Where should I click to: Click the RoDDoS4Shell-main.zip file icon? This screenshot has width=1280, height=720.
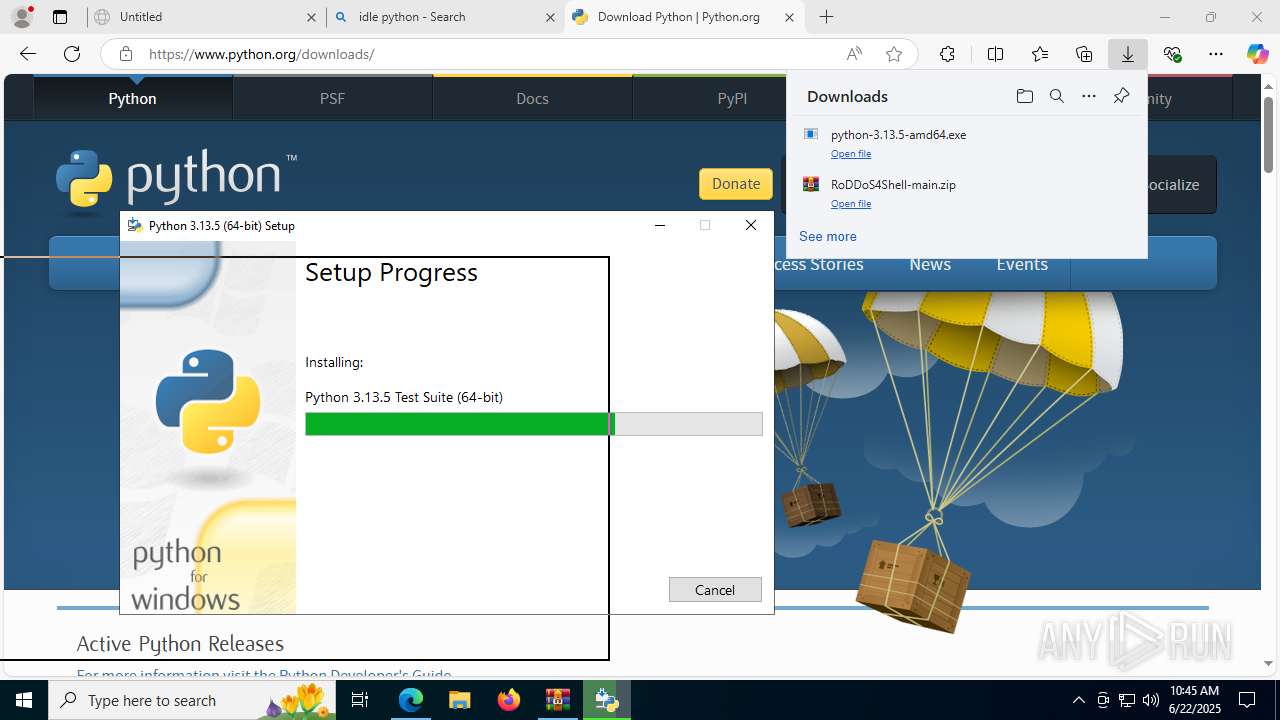[x=811, y=184]
